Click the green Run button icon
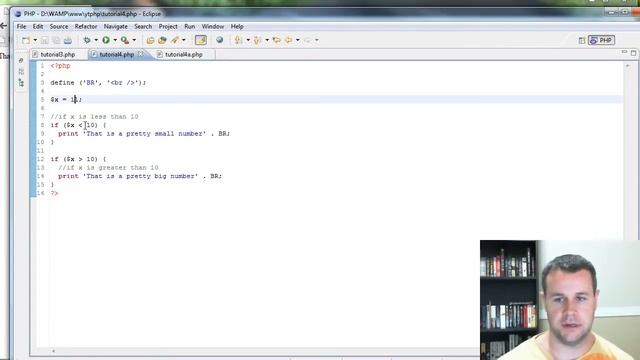The width and height of the screenshot is (640, 360). [106, 40]
